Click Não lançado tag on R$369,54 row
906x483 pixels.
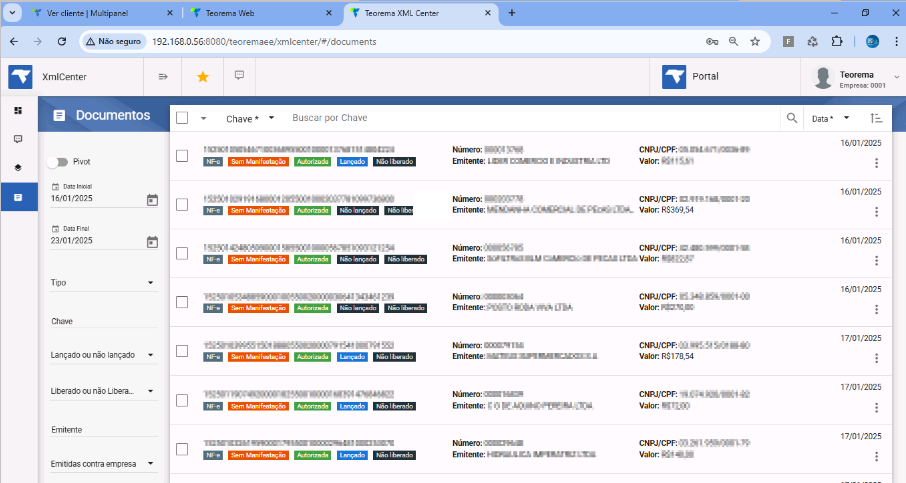pyautogui.click(x=358, y=210)
